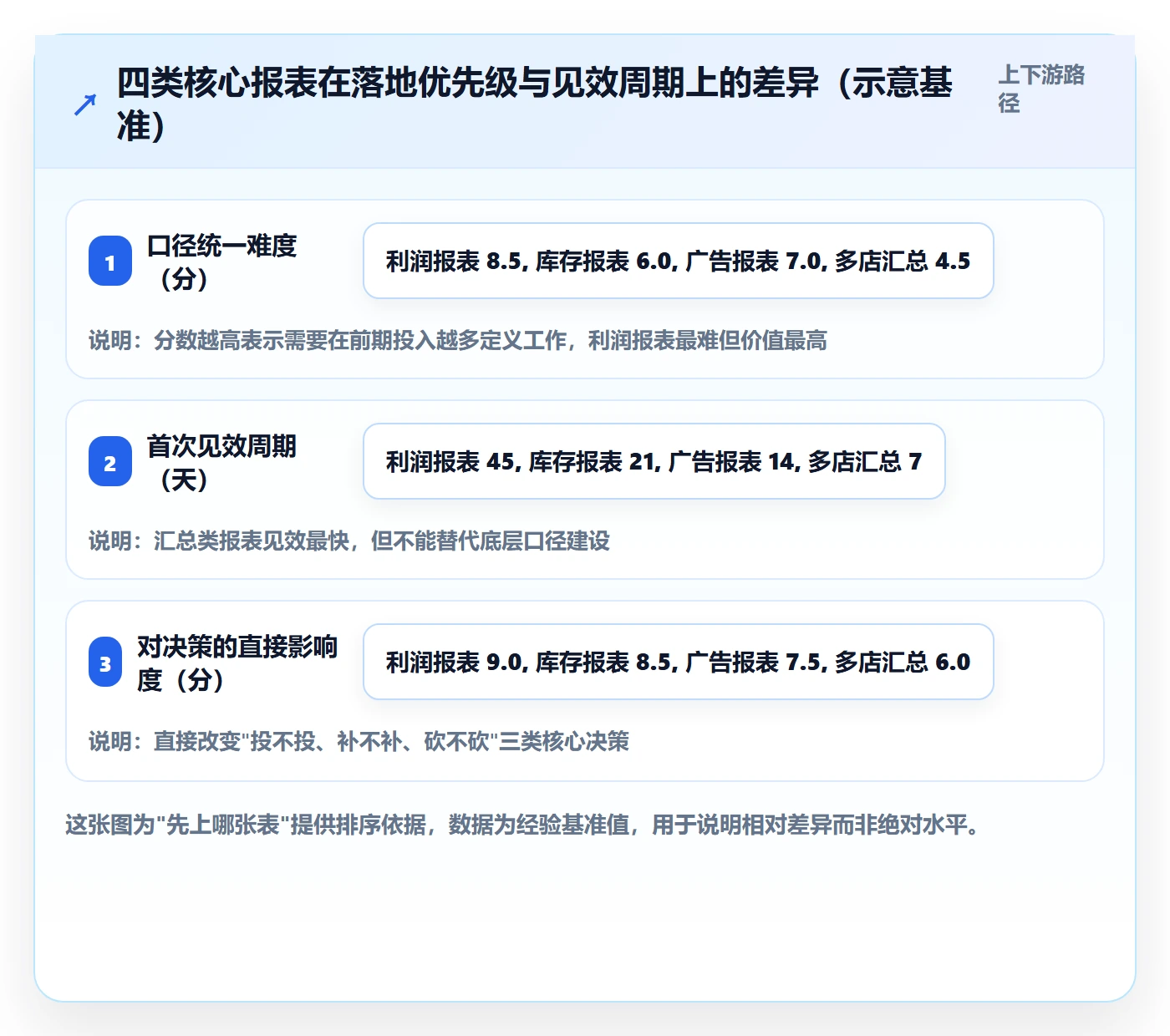
Task: Click the value box starting 利润报表 9.0
Action: coord(679,662)
